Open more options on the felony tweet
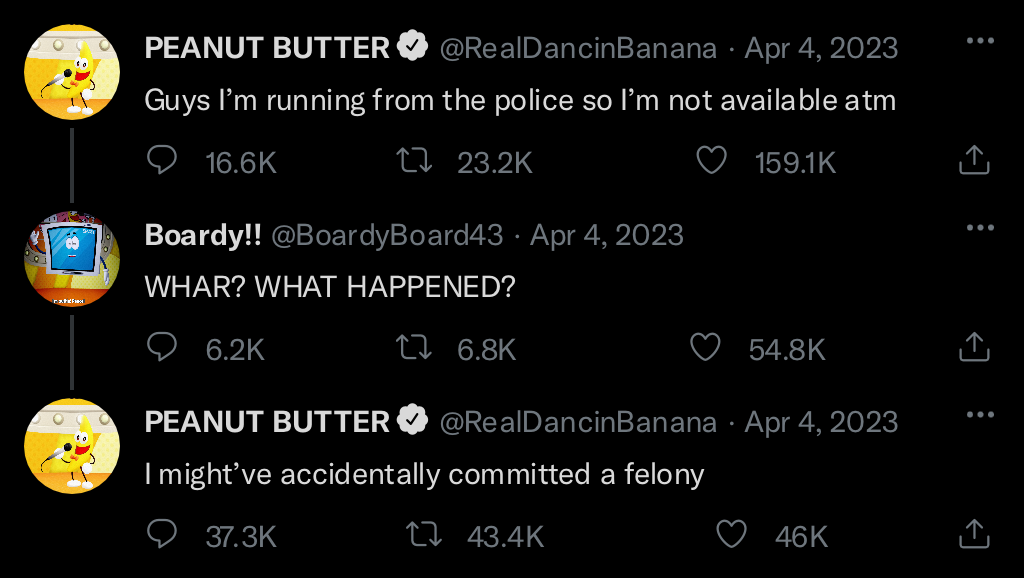This screenshot has width=1024, height=578. click(x=980, y=414)
